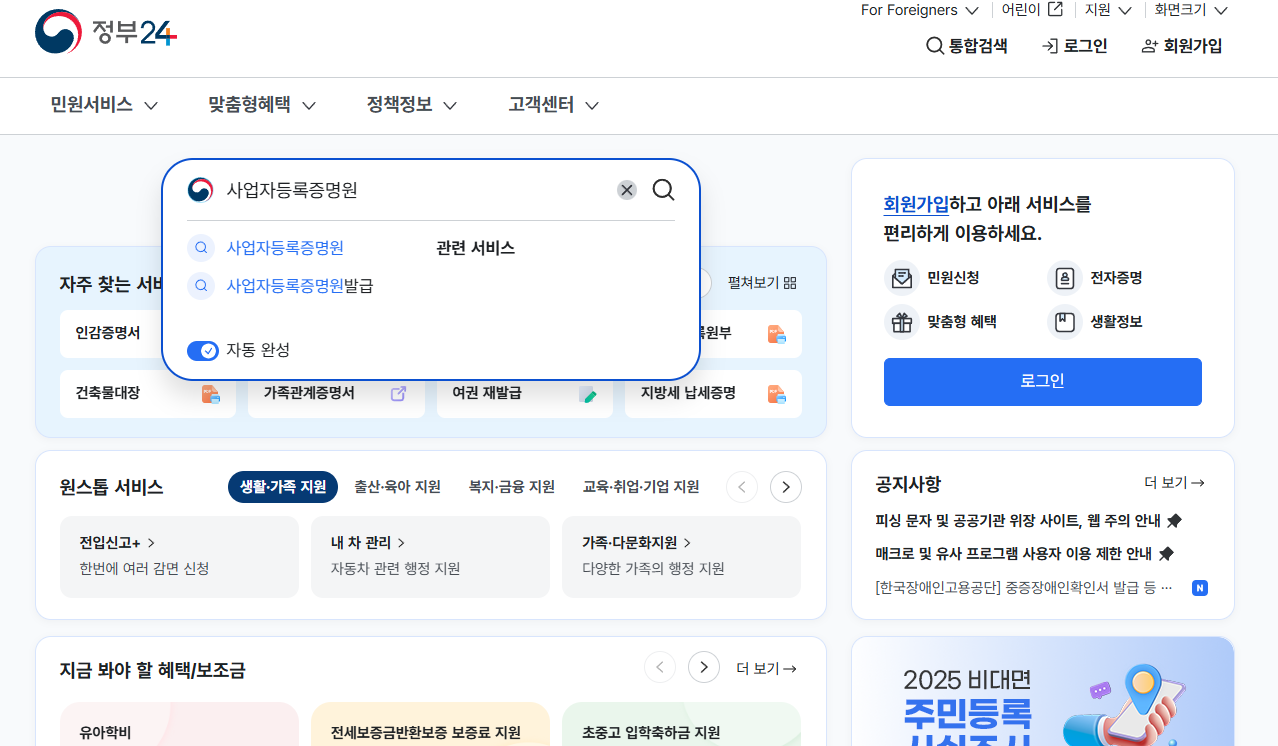Click the search magnifier icon in search box
This screenshot has width=1278, height=746.
coord(664,190)
